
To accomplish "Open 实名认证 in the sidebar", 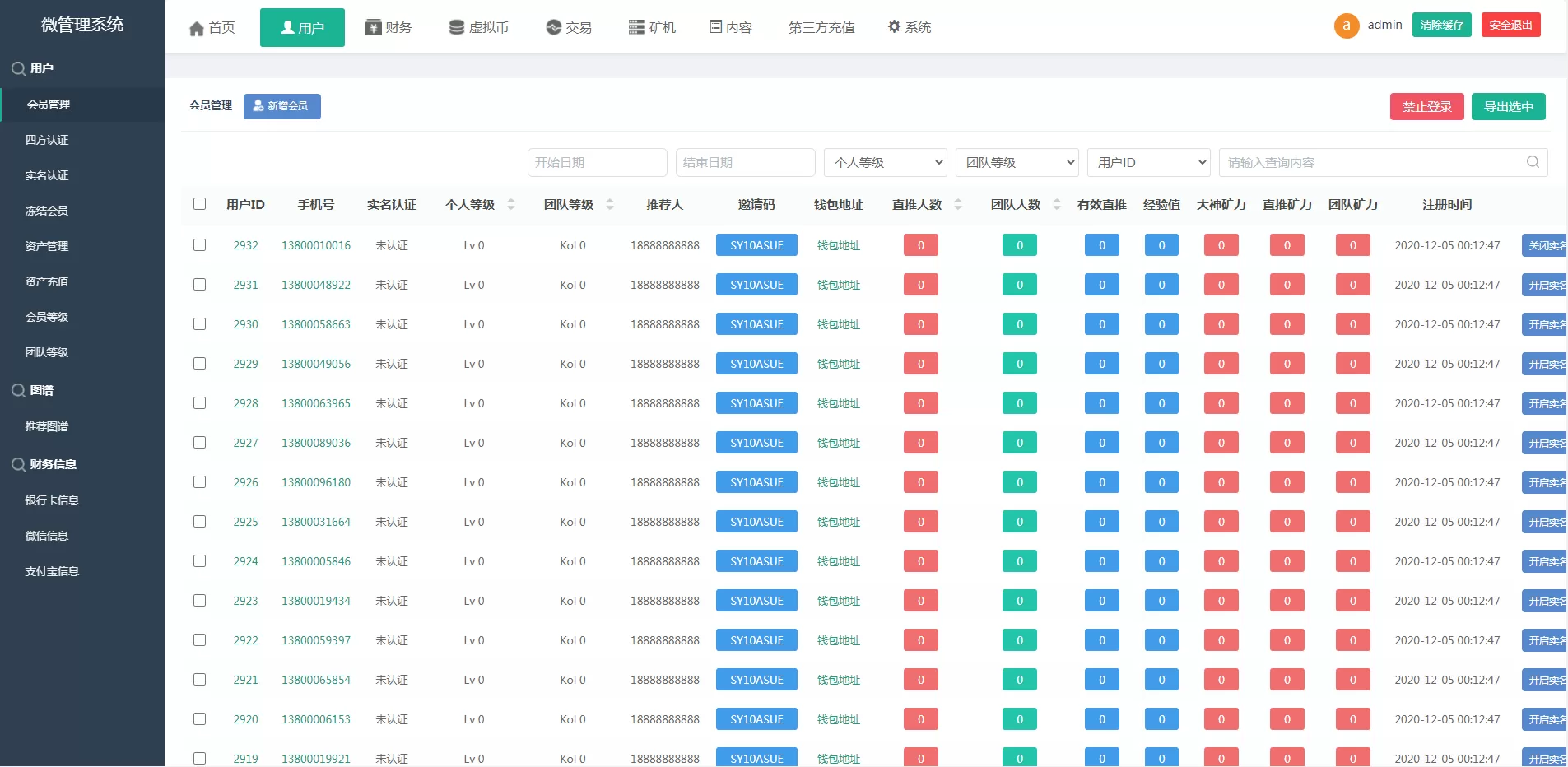I will pos(47,175).
